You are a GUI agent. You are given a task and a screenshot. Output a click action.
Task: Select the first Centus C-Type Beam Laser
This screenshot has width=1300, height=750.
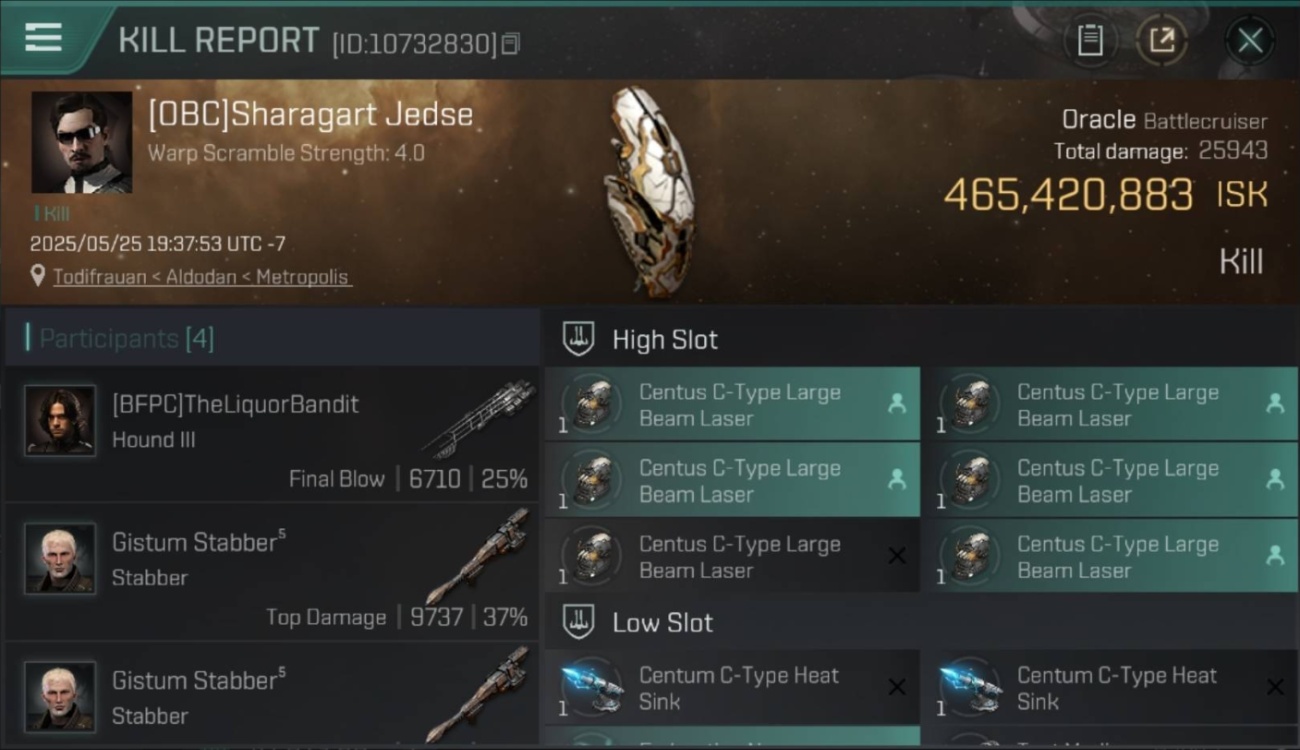point(732,404)
